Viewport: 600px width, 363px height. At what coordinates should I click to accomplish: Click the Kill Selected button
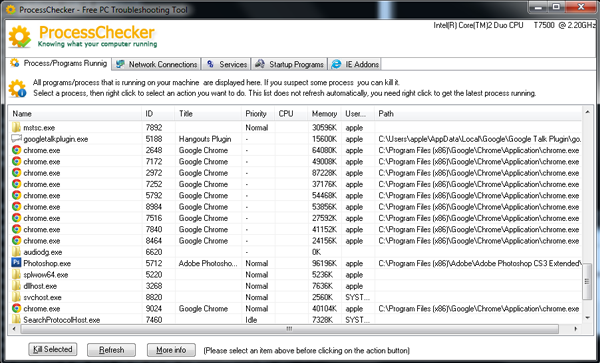tap(53, 349)
